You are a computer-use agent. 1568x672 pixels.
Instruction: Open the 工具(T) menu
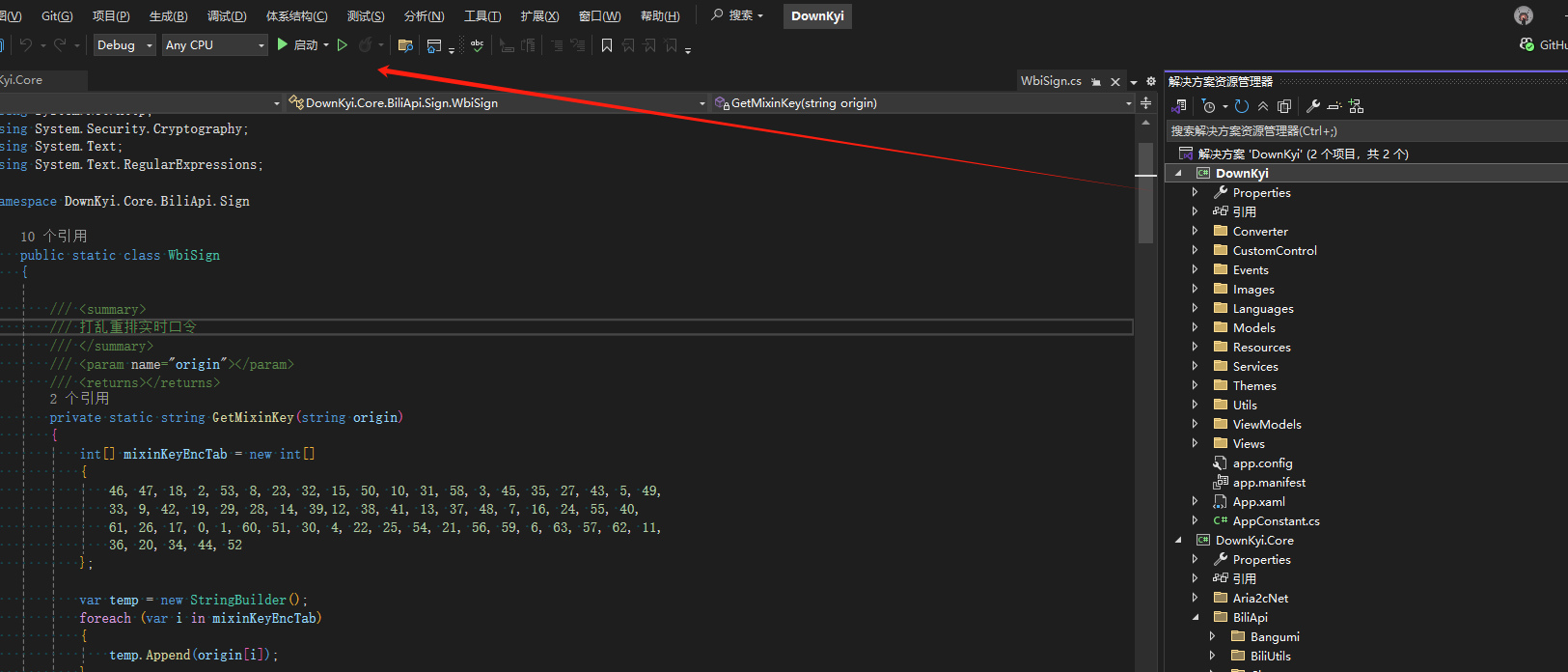pos(482,15)
